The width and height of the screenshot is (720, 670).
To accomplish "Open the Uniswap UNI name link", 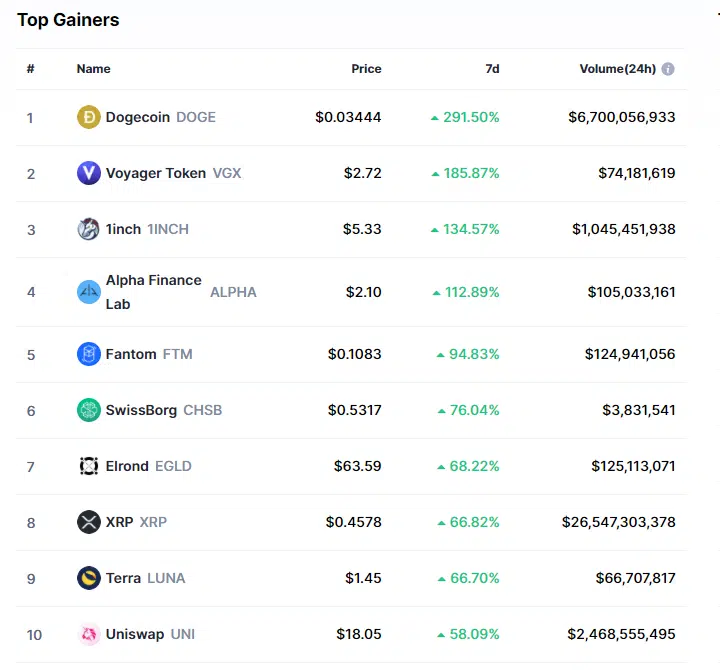I will [150, 634].
